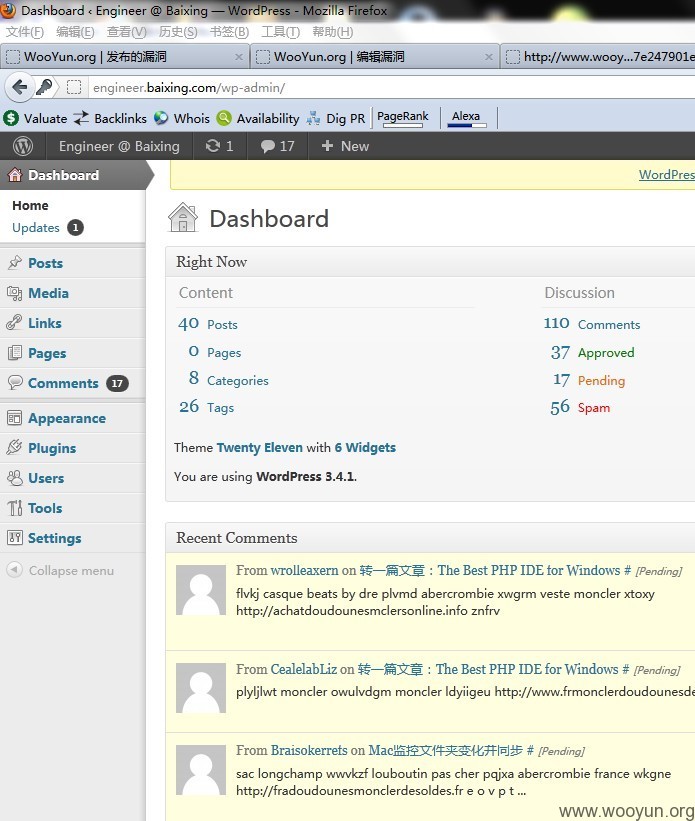Click the Tools icon in sidebar
Screen dimensions: 695x821
coord(15,507)
